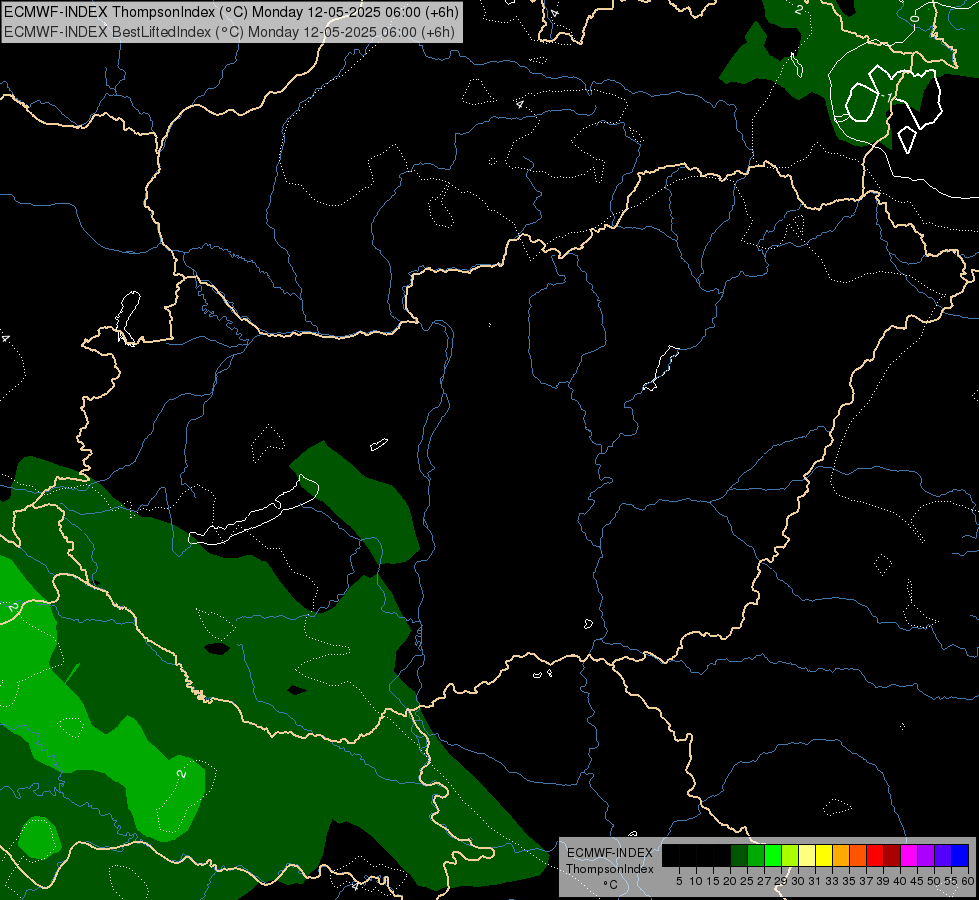The width and height of the screenshot is (979, 900).
Task: Select the pure yellow 31–33 legend swatch
Action: click(x=824, y=855)
